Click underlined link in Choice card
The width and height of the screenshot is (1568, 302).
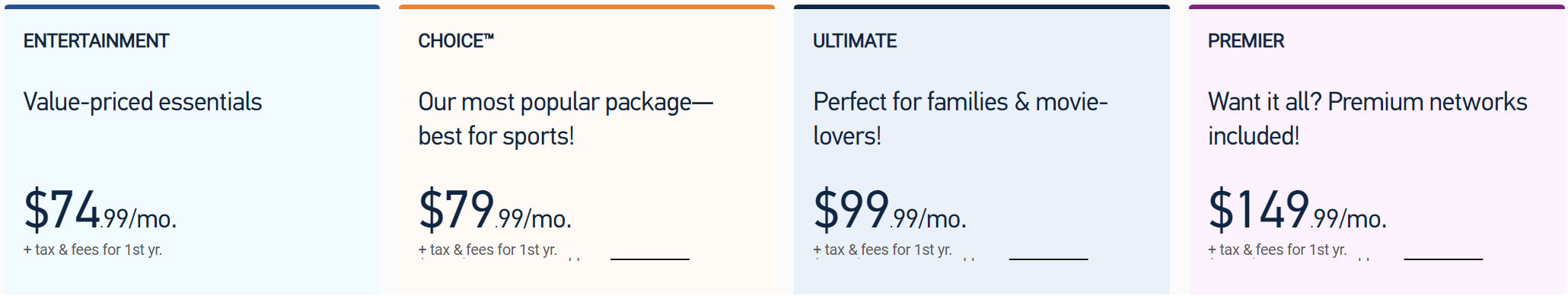650,259
